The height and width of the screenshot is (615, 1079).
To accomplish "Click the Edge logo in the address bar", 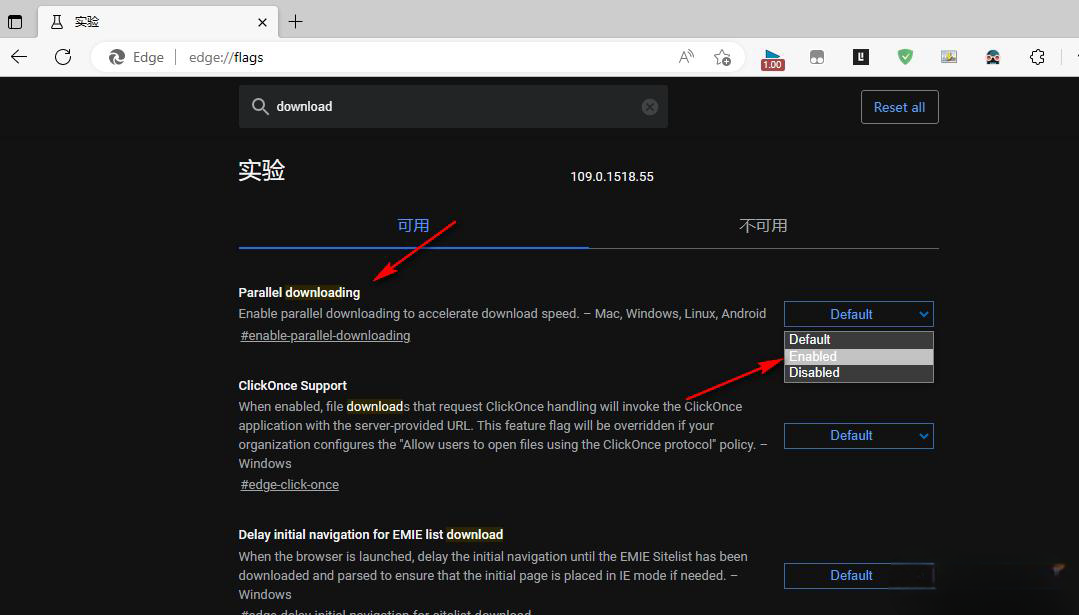I will point(117,57).
